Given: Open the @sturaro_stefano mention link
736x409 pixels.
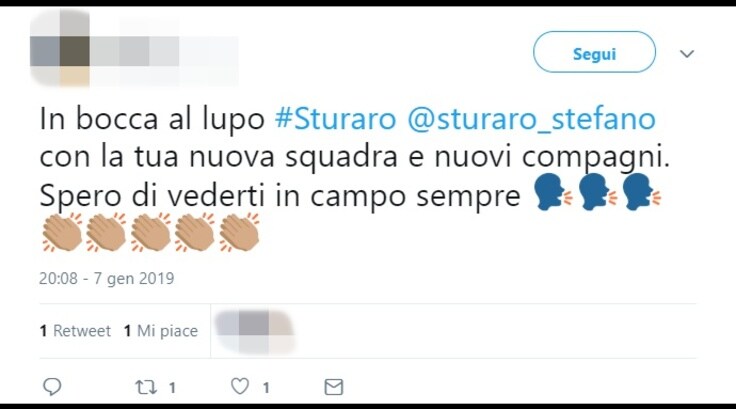Looking at the screenshot, I should [x=531, y=119].
